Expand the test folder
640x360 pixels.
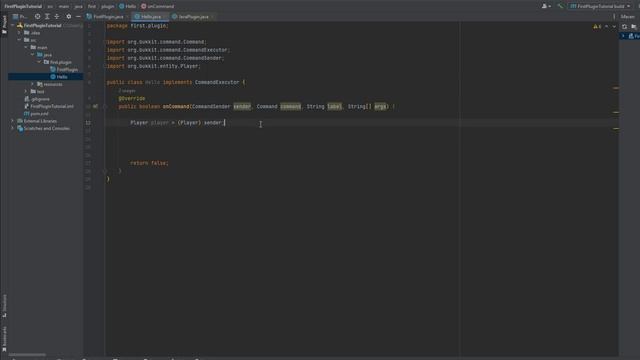26,91
